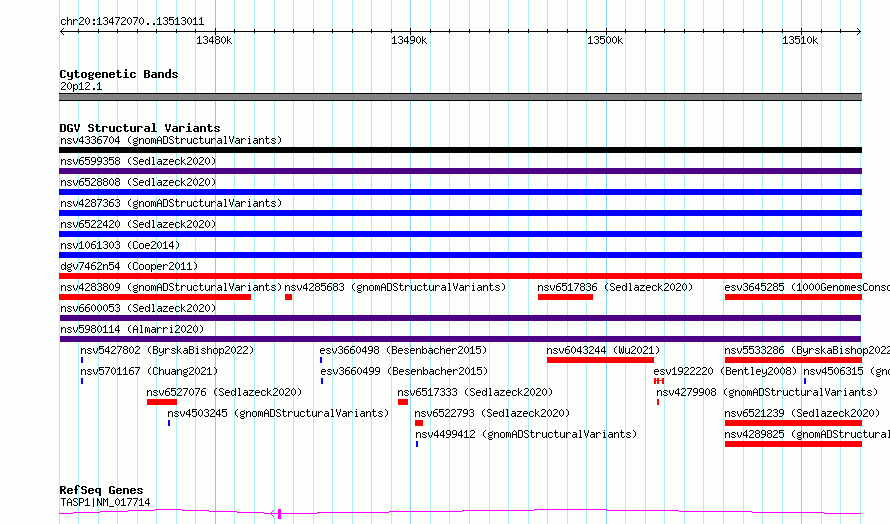
Task: Select the red nsv6527076 variant bar
Action: (162, 402)
